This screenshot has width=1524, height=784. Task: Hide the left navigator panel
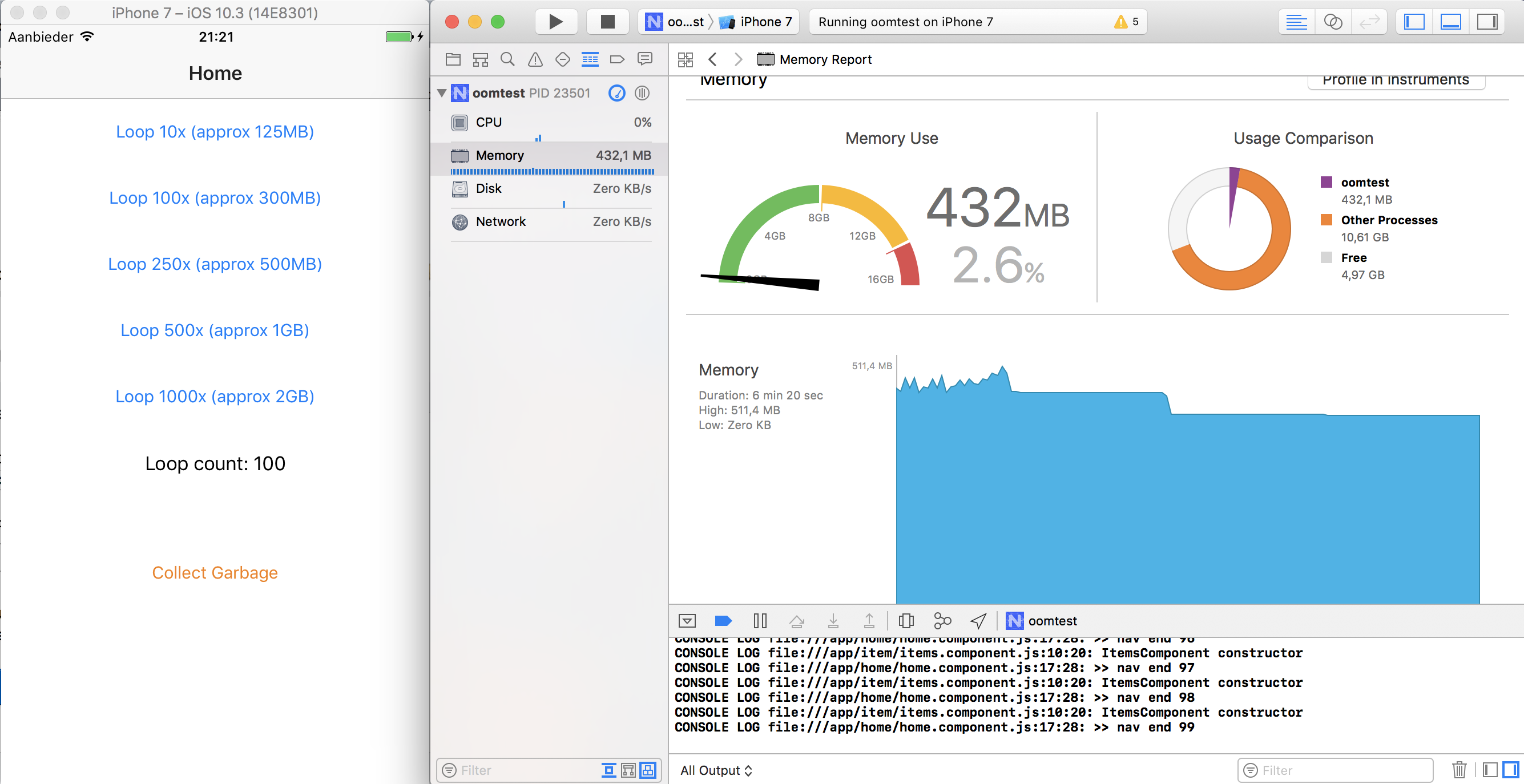pos(1414,22)
